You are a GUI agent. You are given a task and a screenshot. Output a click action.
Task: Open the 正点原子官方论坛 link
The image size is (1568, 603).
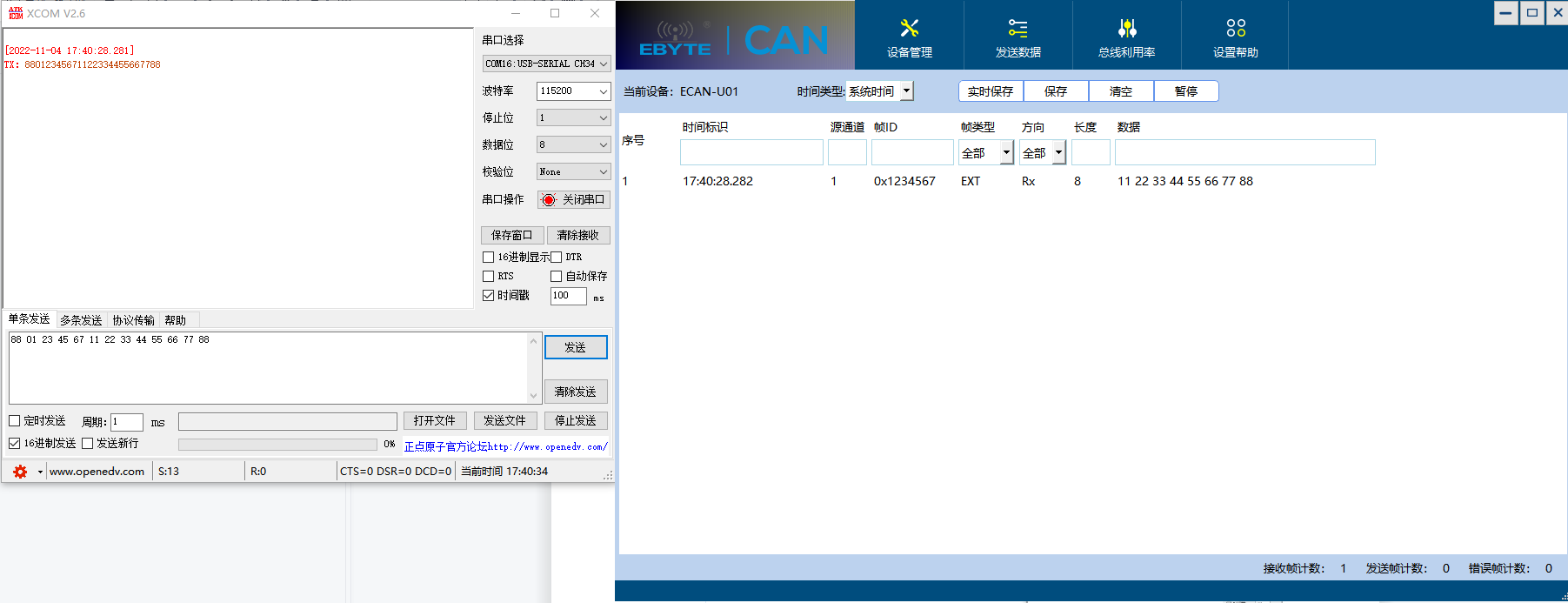tap(506, 446)
